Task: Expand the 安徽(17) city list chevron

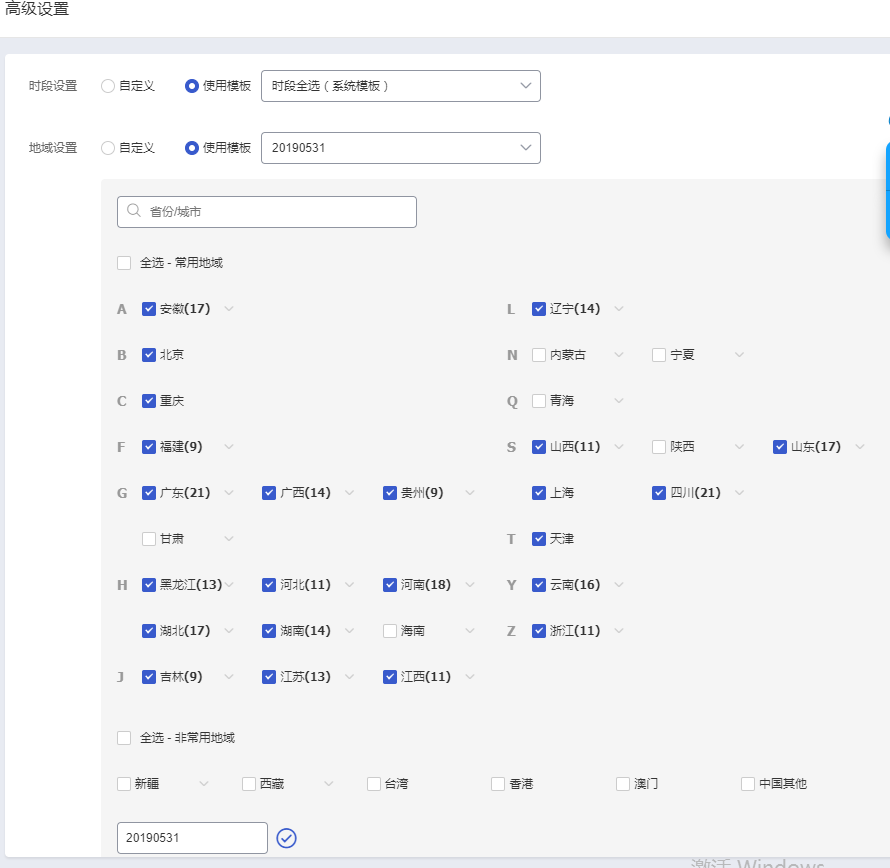Action: pos(229,309)
